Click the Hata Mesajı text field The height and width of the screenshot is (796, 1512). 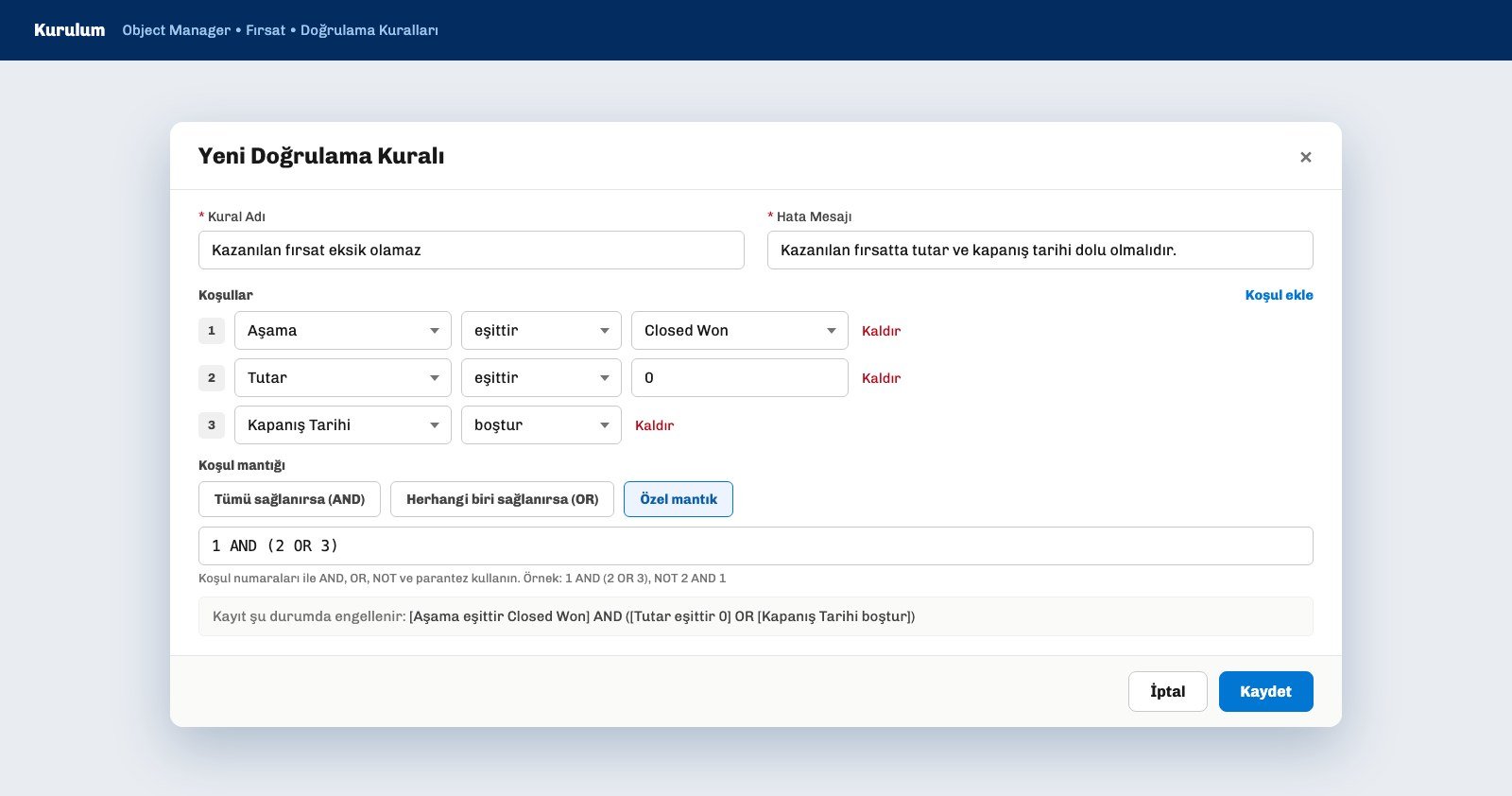coord(1040,251)
